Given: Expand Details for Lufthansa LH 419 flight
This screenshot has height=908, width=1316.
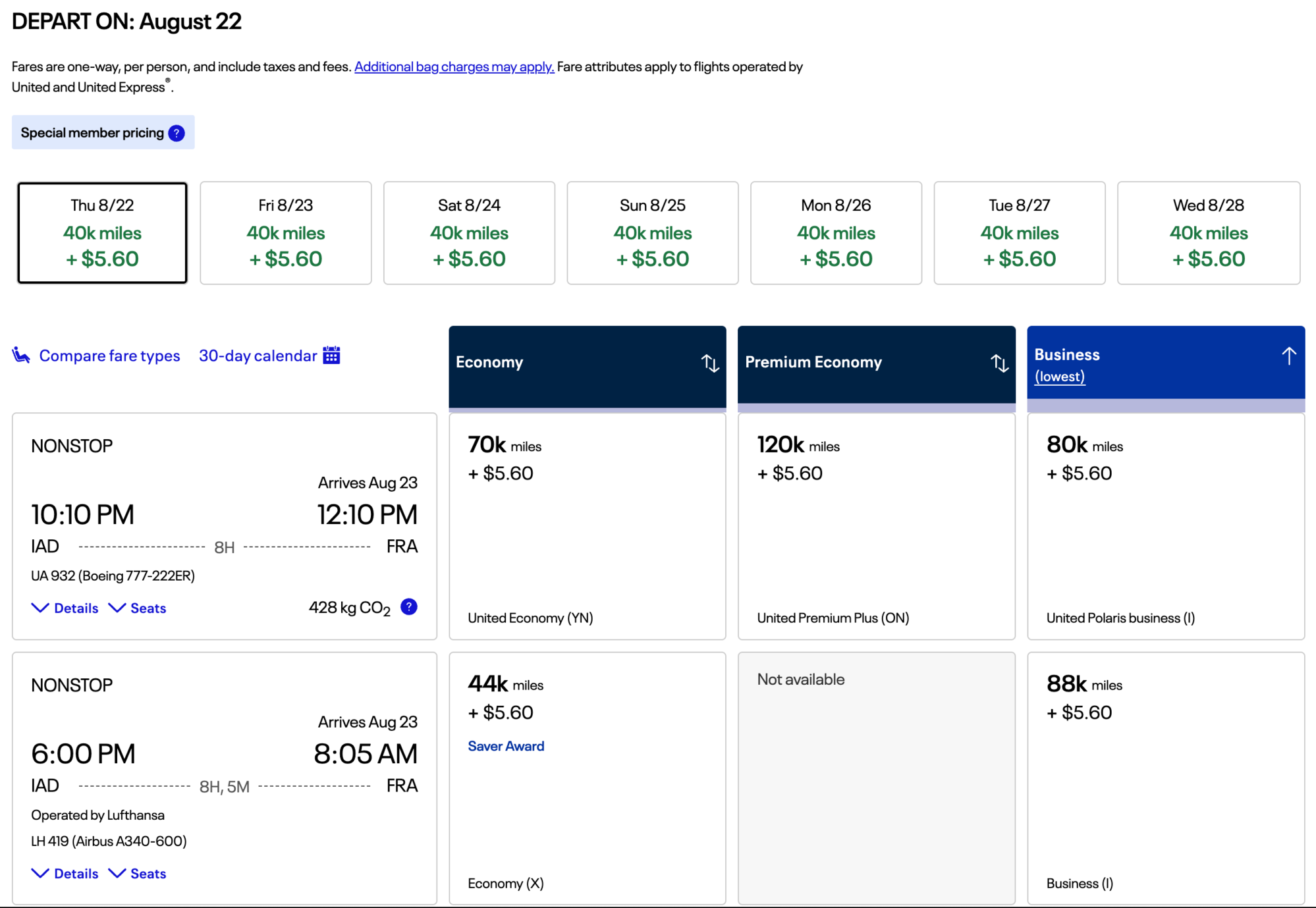Looking at the screenshot, I should click(65, 873).
